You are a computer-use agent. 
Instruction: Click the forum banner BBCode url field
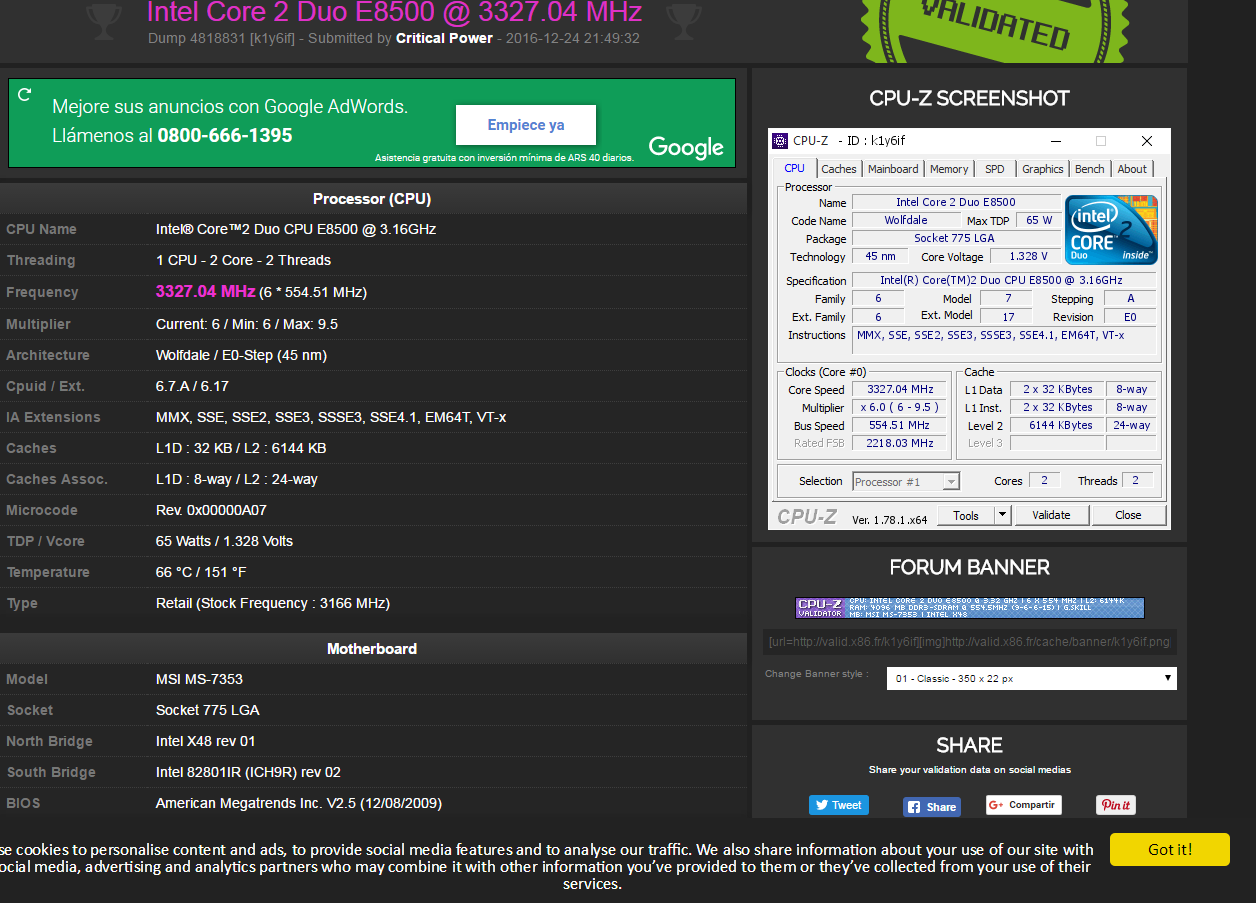point(970,640)
